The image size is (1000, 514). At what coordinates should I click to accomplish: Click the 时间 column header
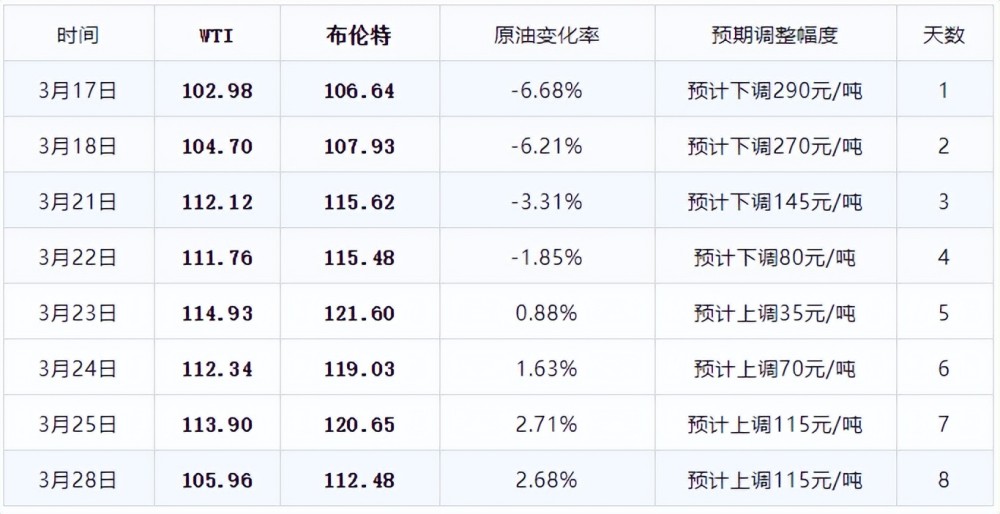(78, 36)
